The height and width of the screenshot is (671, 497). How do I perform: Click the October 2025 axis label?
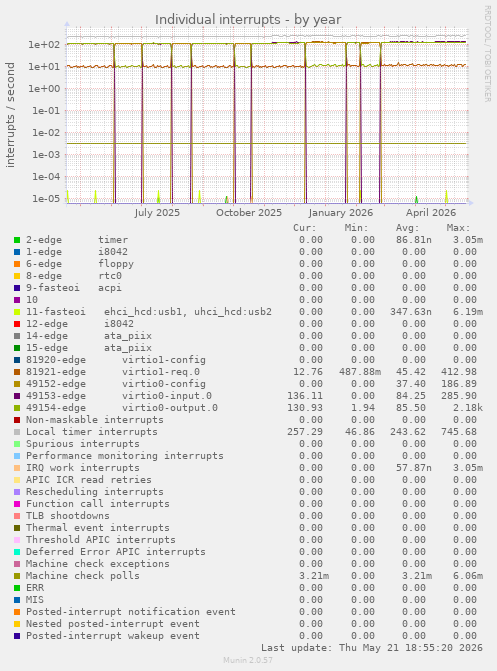coord(249,213)
